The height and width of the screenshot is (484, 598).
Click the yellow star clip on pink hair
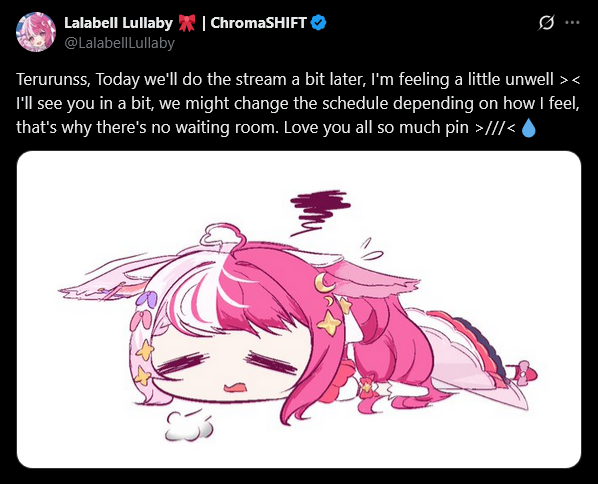coord(329,323)
